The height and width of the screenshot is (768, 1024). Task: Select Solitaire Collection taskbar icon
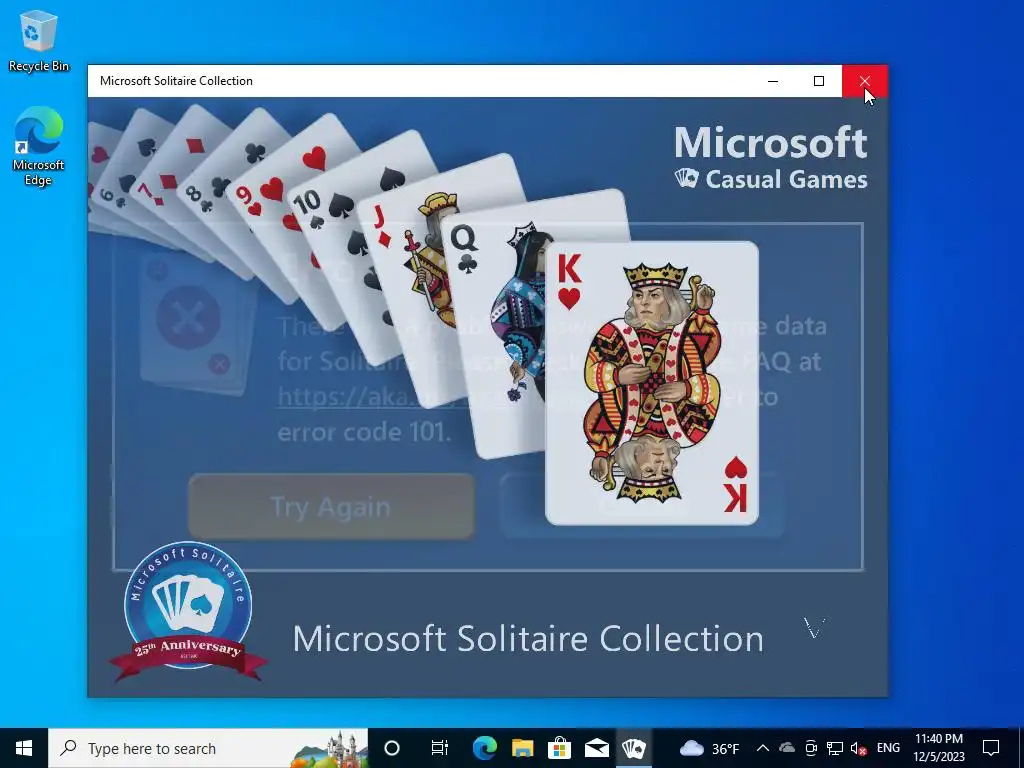[633, 748]
